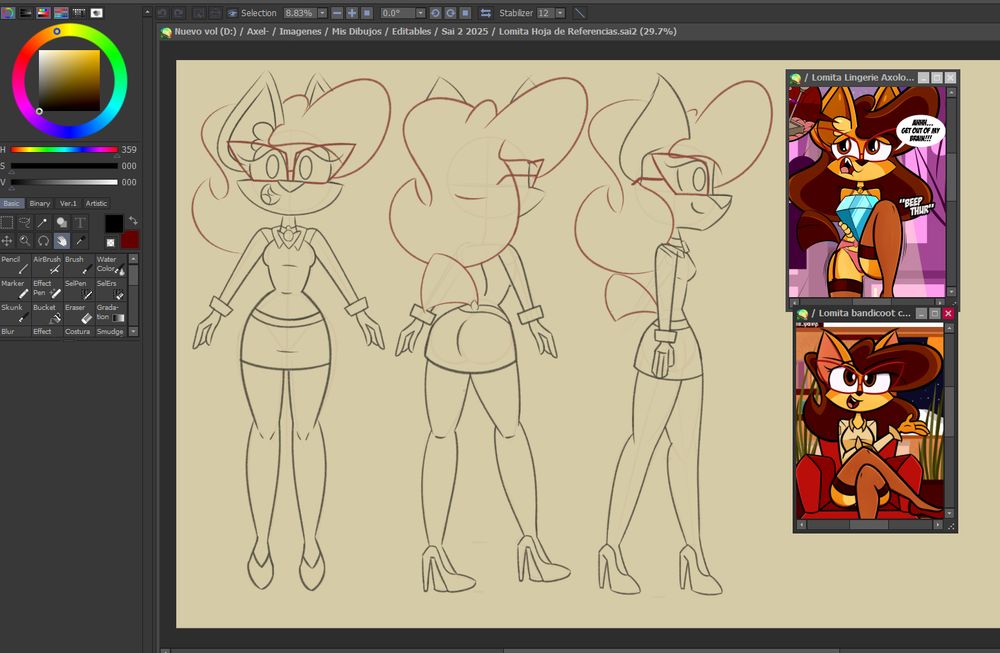Screen dimensions: 1000x653
Task: Pick the Pencil brush
Action: click(x=15, y=265)
